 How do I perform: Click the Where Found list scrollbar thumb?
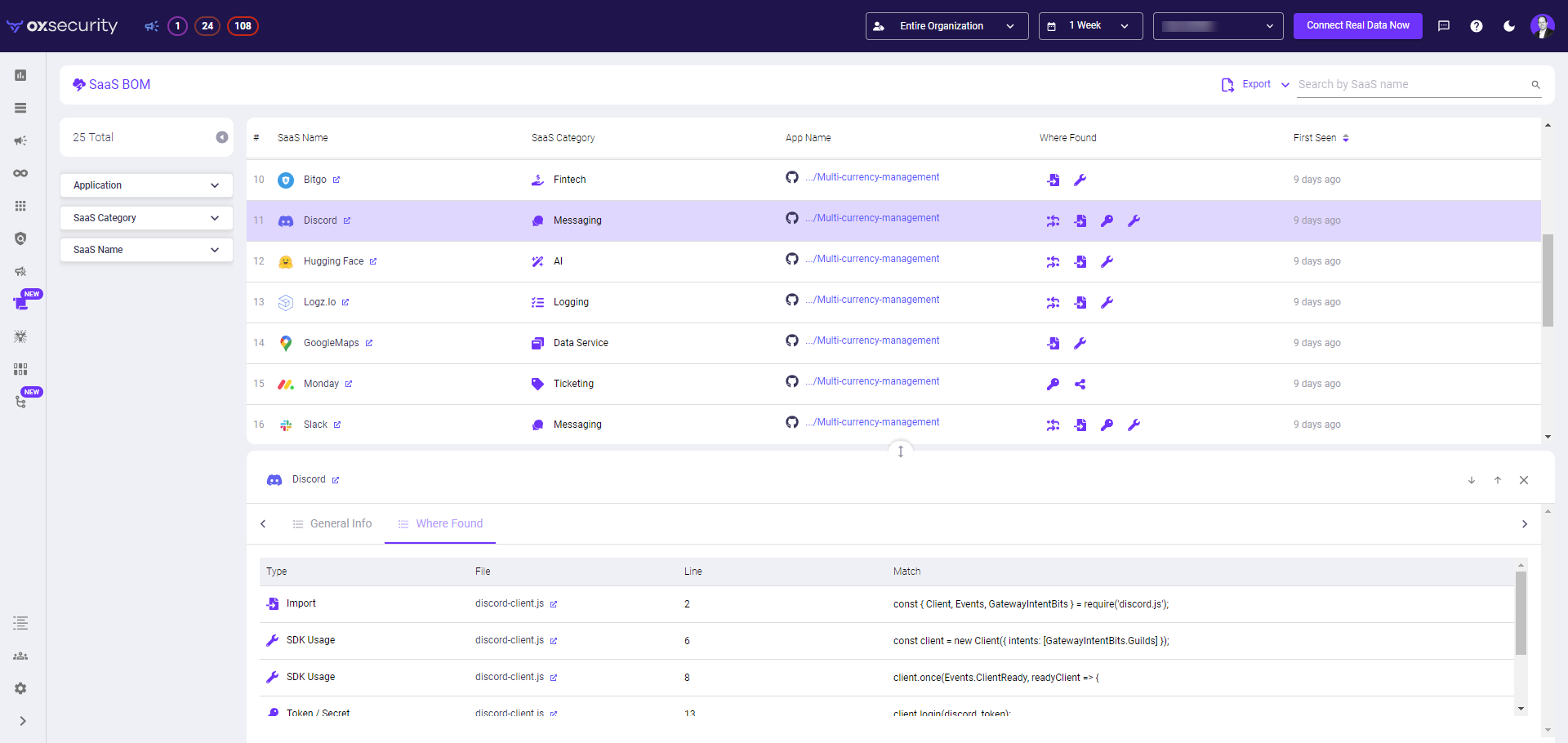[1521, 612]
